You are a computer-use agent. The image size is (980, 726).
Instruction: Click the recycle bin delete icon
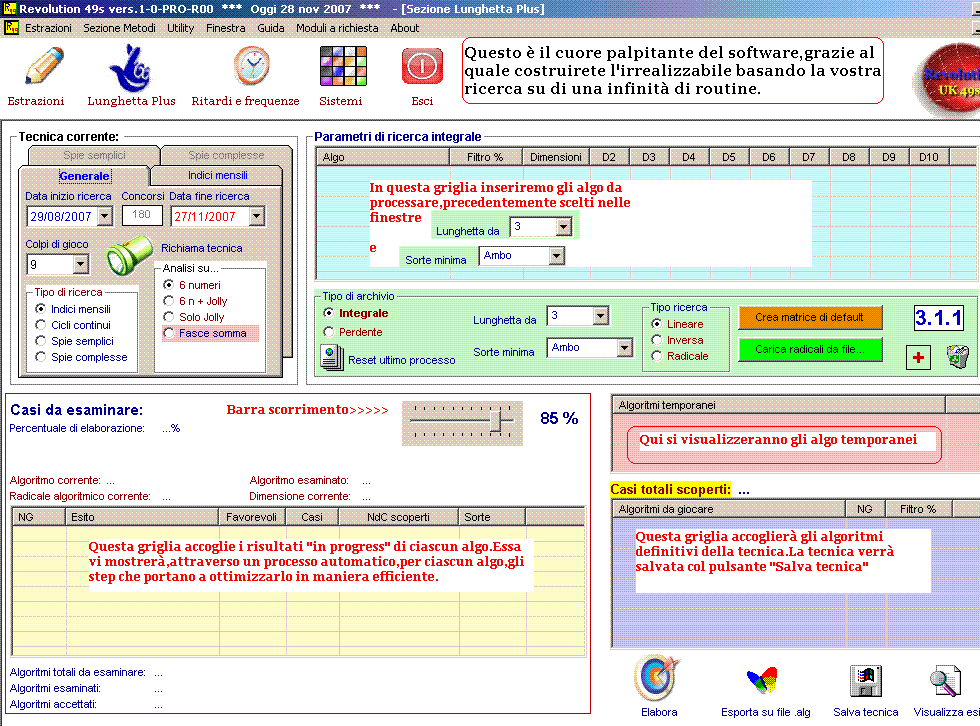click(x=958, y=357)
